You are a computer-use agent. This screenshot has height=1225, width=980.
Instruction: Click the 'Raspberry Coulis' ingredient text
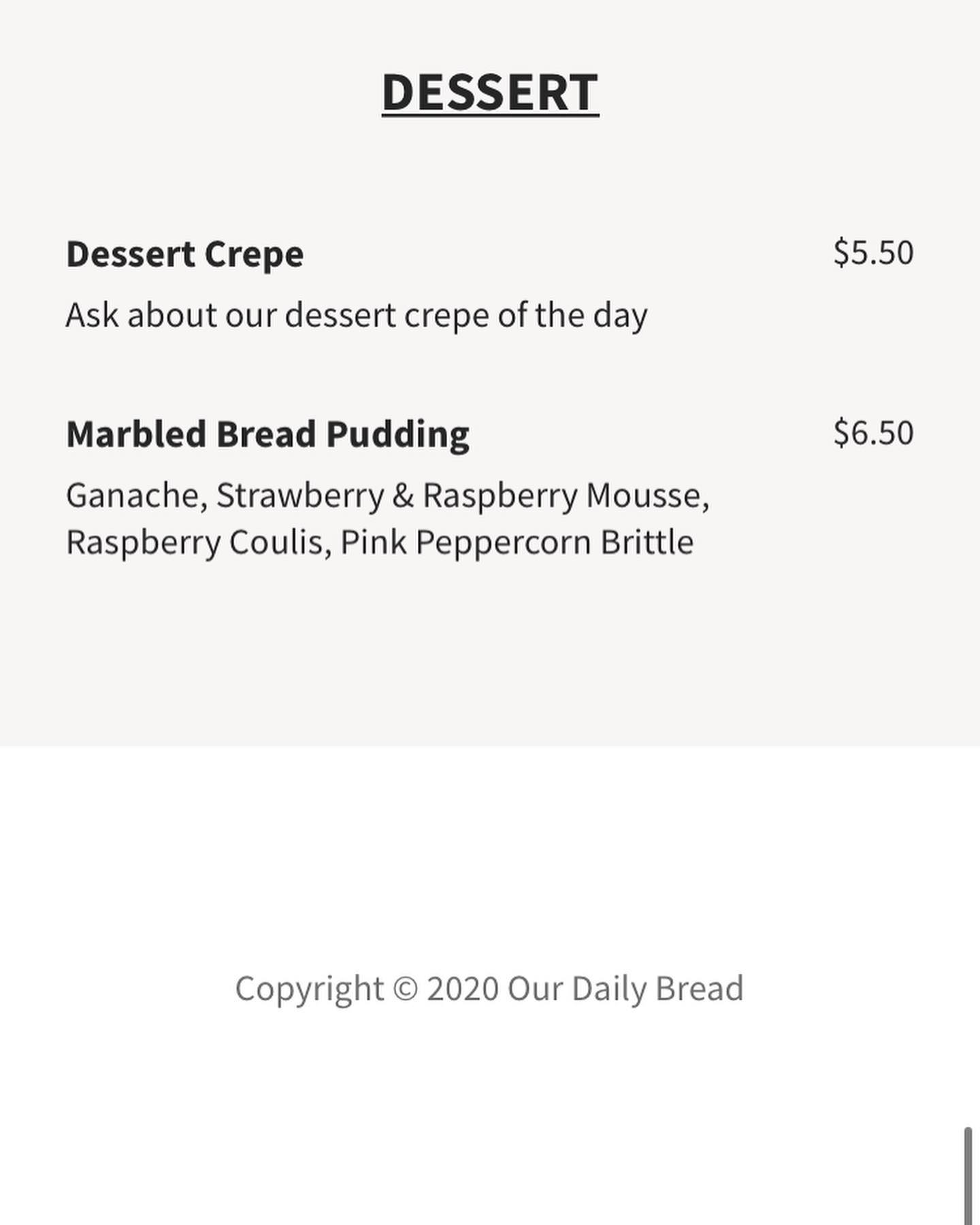(x=194, y=543)
